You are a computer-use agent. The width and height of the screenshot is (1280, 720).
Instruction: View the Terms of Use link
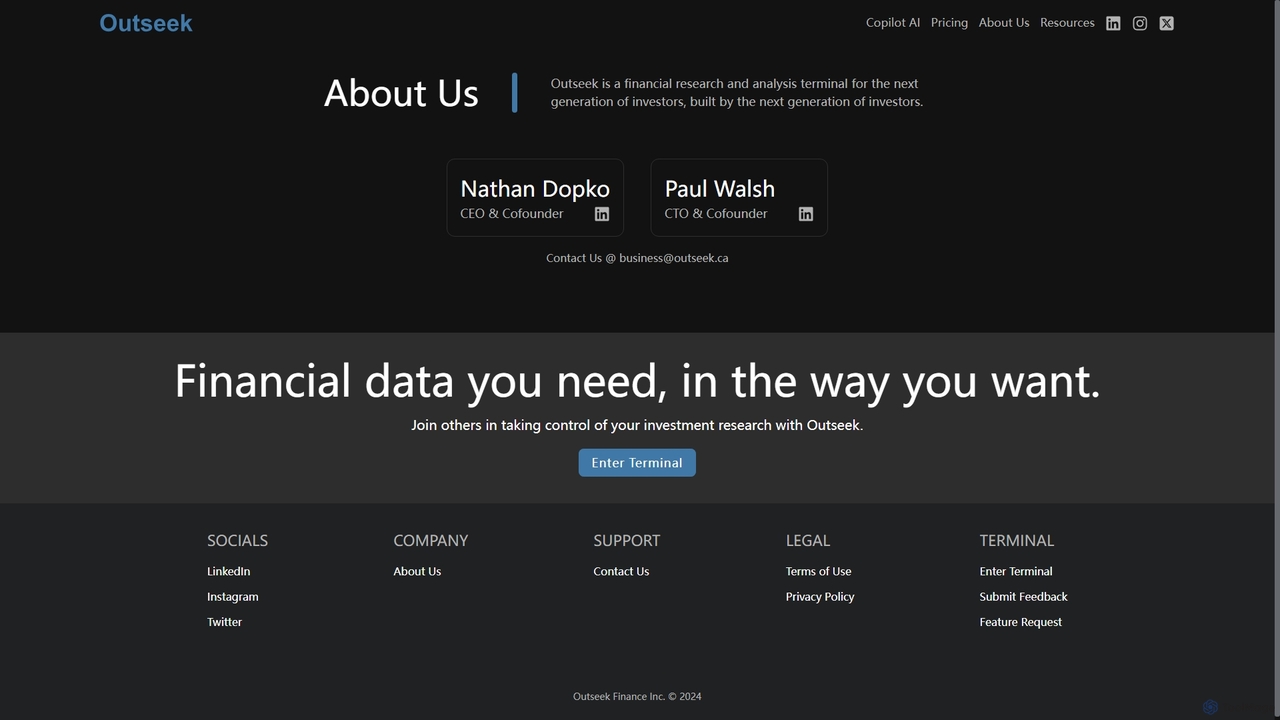pos(819,571)
